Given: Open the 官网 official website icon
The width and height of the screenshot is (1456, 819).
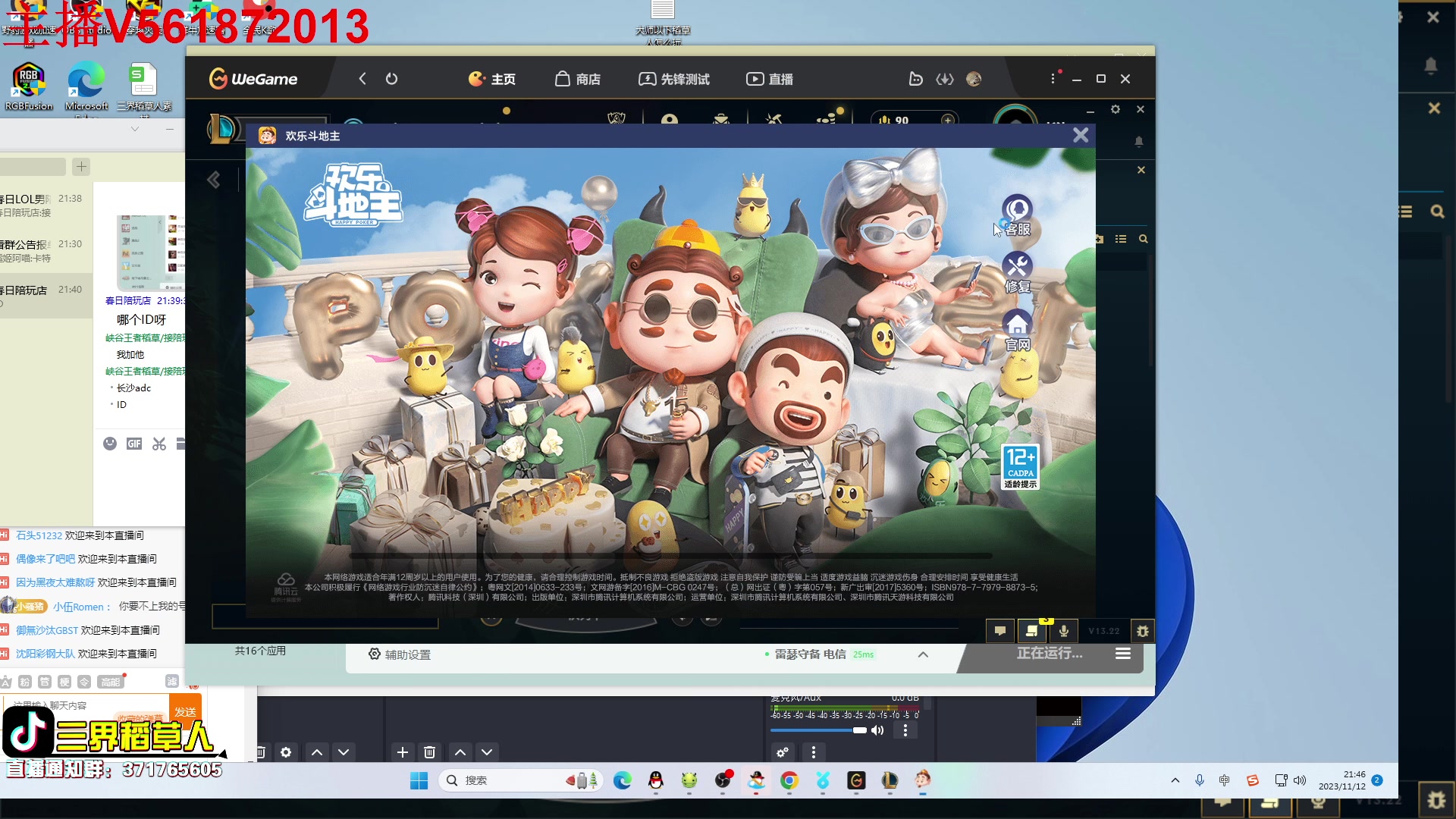Looking at the screenshot, I should click(x=1017, y=331).
